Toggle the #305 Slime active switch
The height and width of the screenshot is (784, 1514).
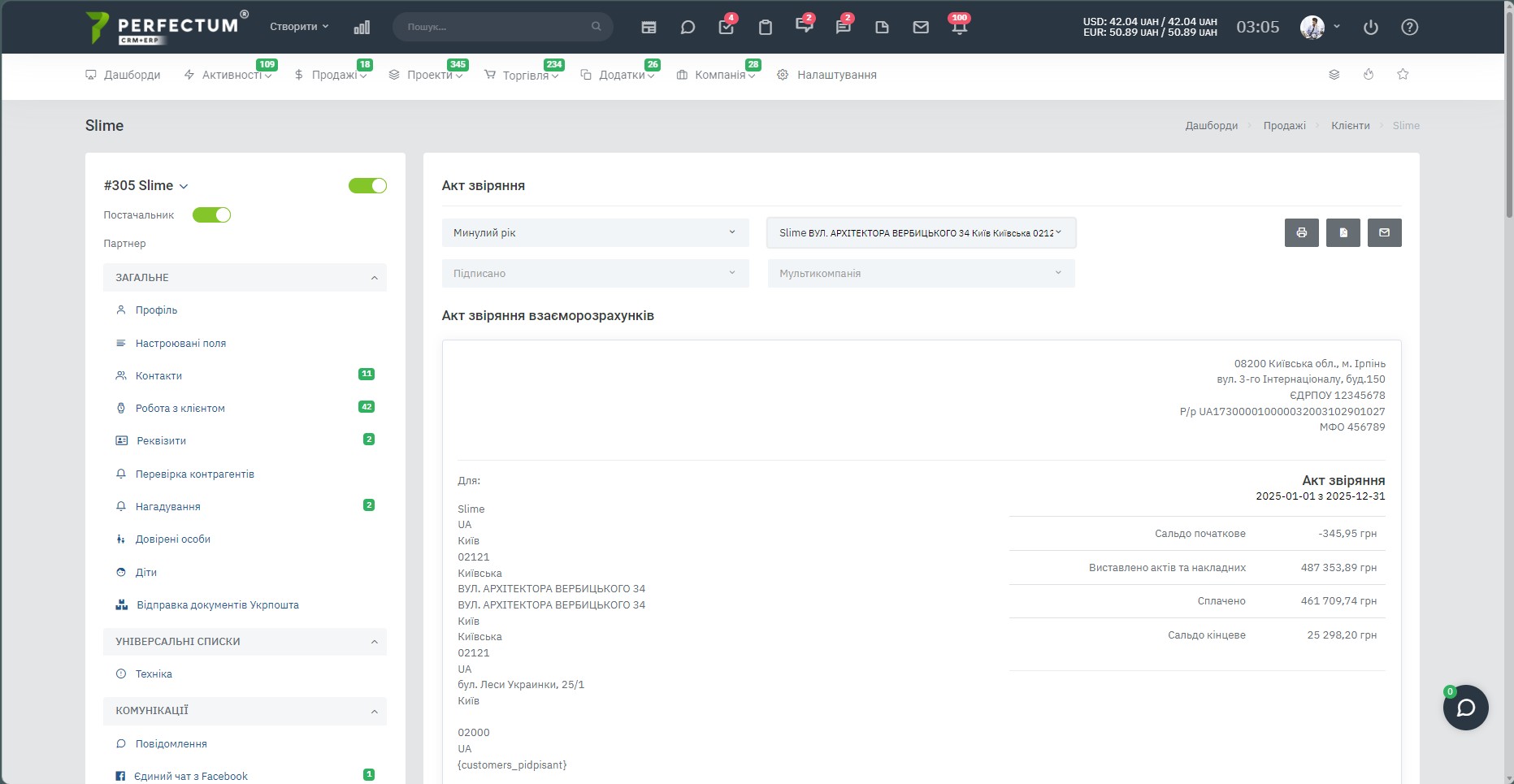[x=367, y=185]
